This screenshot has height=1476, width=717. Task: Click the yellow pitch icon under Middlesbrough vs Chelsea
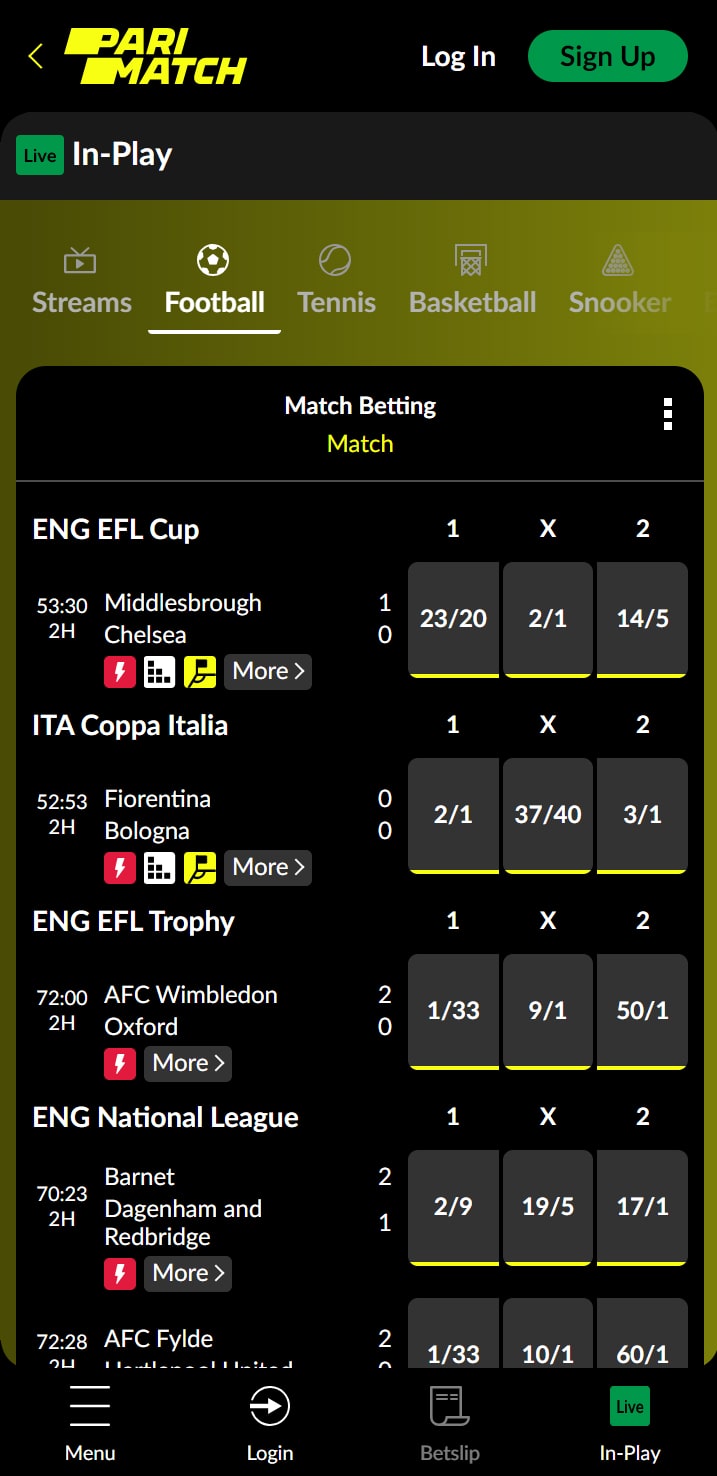tap(200, 672)
